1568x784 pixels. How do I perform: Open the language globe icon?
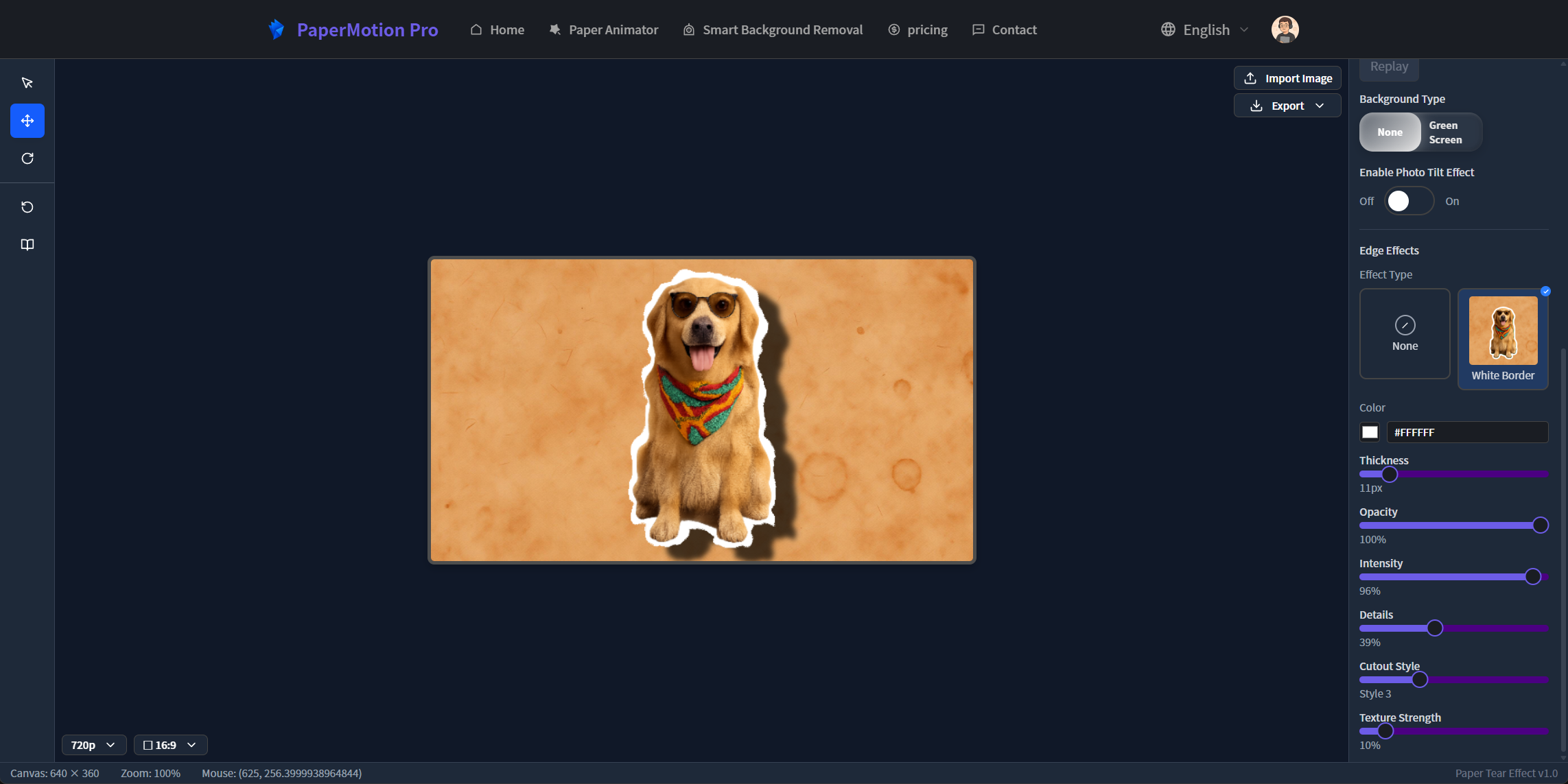click(x=1167, y=29)
